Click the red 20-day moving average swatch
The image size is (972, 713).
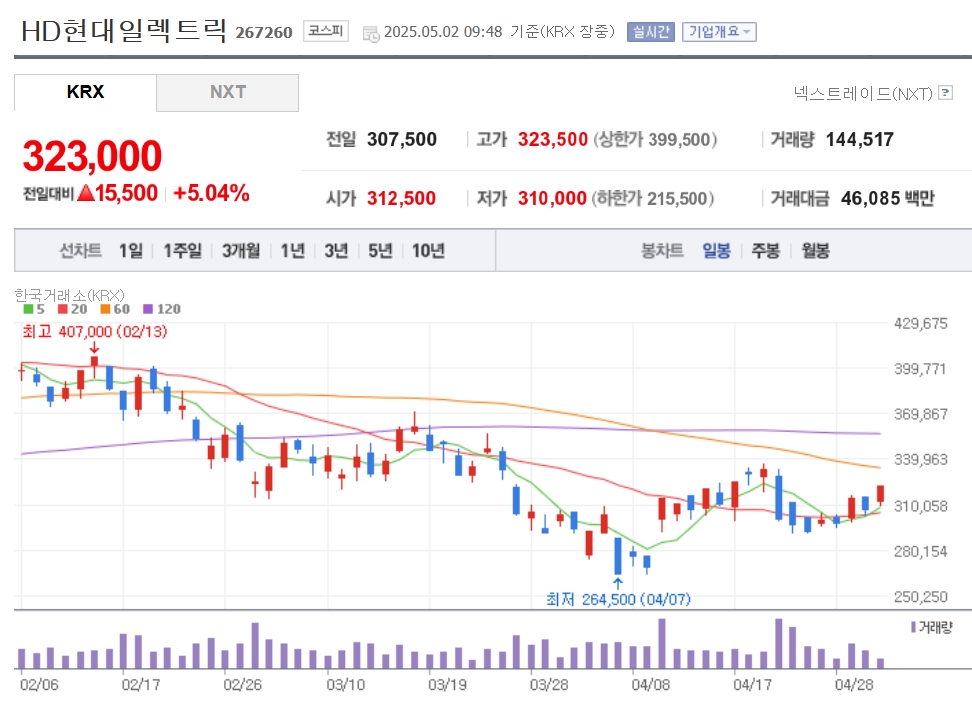click(x=63, y=309)
